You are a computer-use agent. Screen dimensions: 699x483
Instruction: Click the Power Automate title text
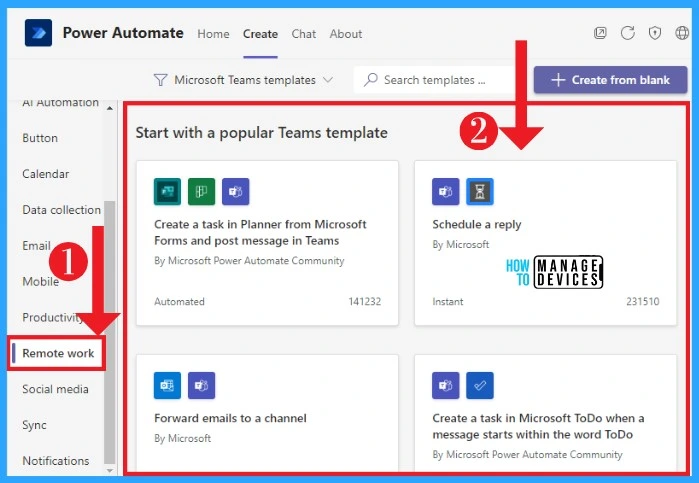click(123, 33)
